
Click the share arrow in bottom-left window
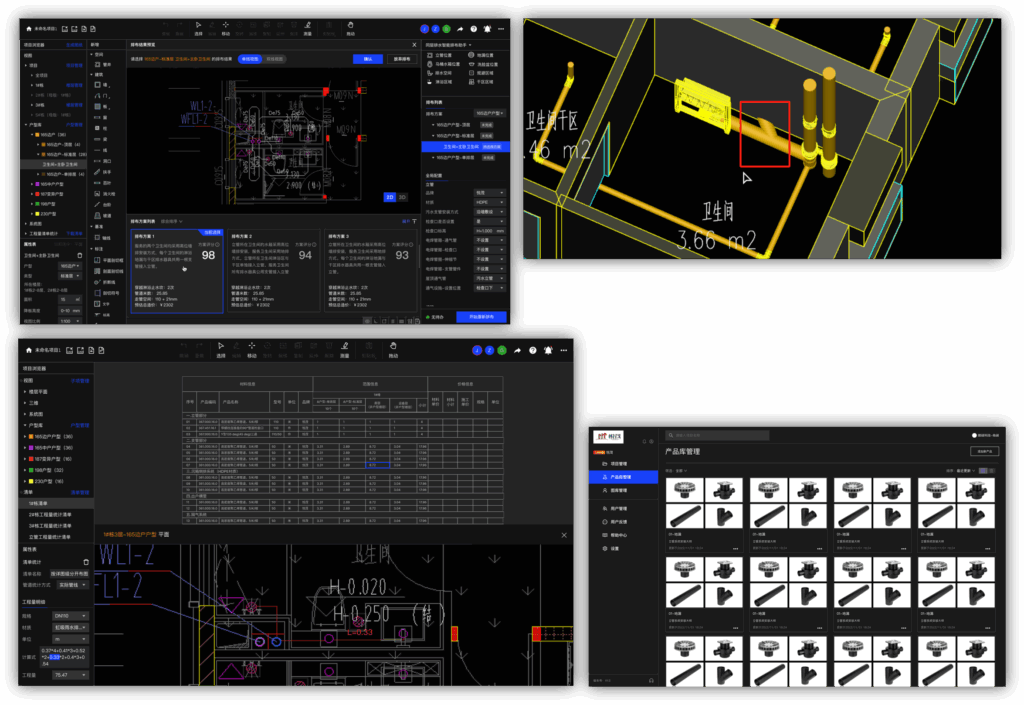pos(517,351)
